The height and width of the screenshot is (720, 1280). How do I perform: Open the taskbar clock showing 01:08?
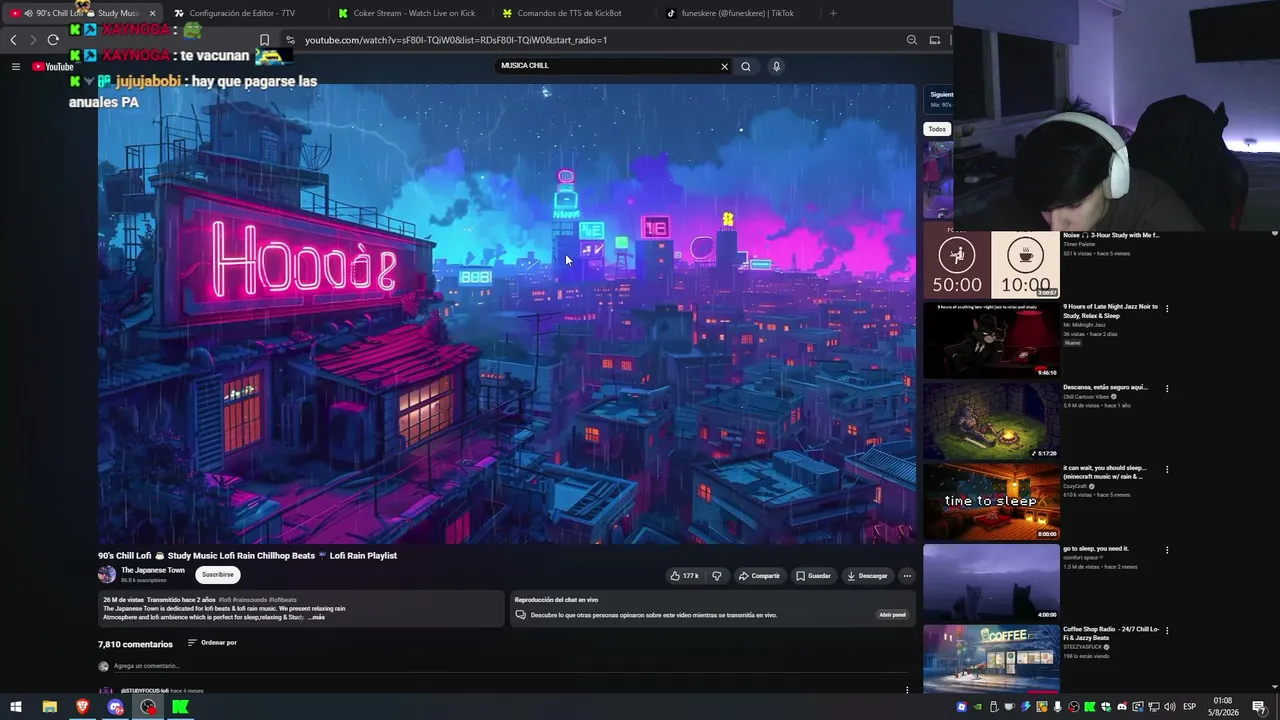tap(1222, 707)
